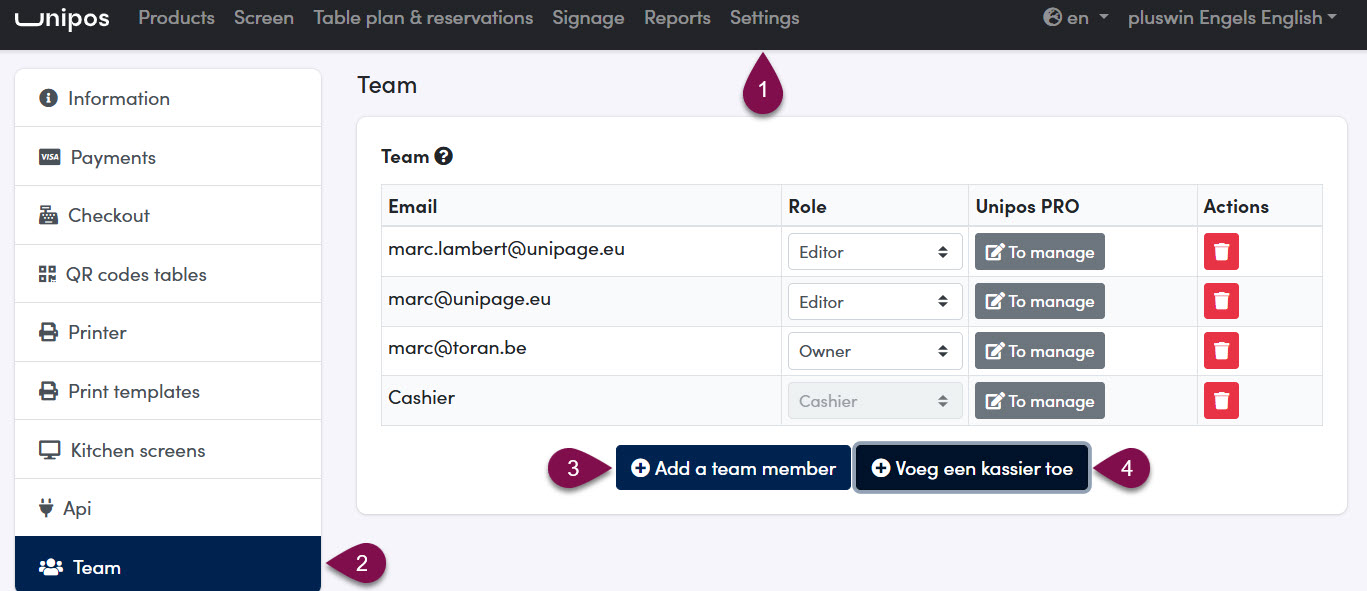Select the Team sidebar item
Image resolution: width=1367 pixels, height=591 pixels.
pos(168,564)
